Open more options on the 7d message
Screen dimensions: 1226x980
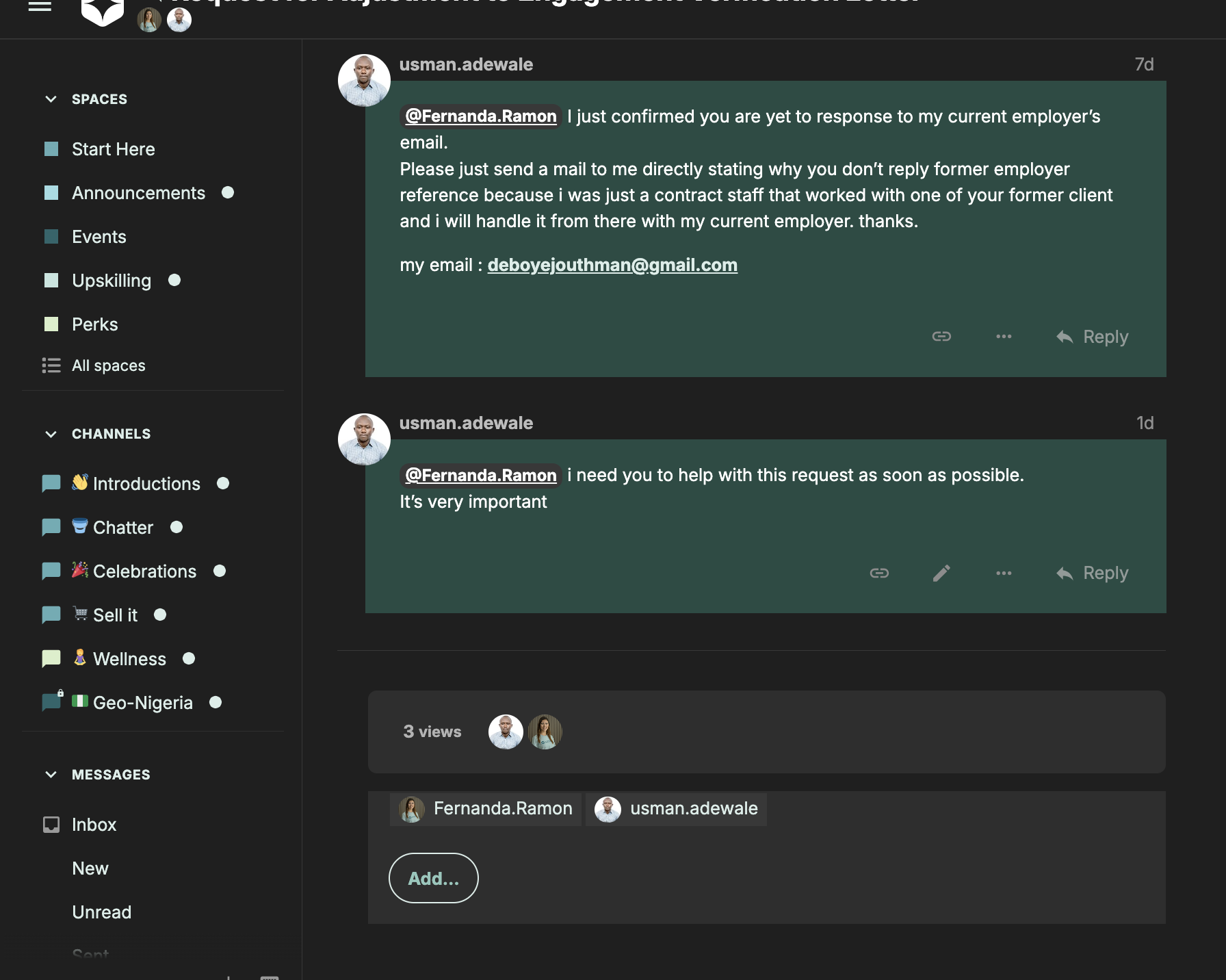pos(1004,336)
